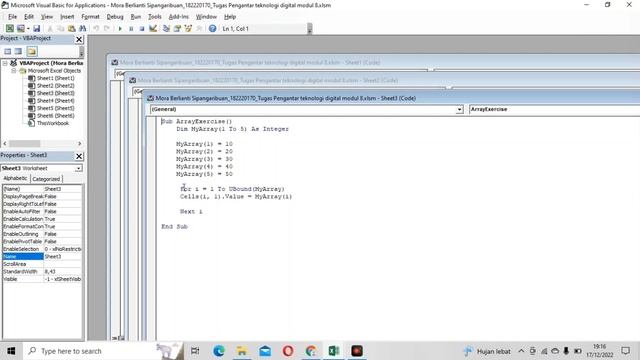Click the greyed Toolbox toolbar icon

[x=199, y=29]
